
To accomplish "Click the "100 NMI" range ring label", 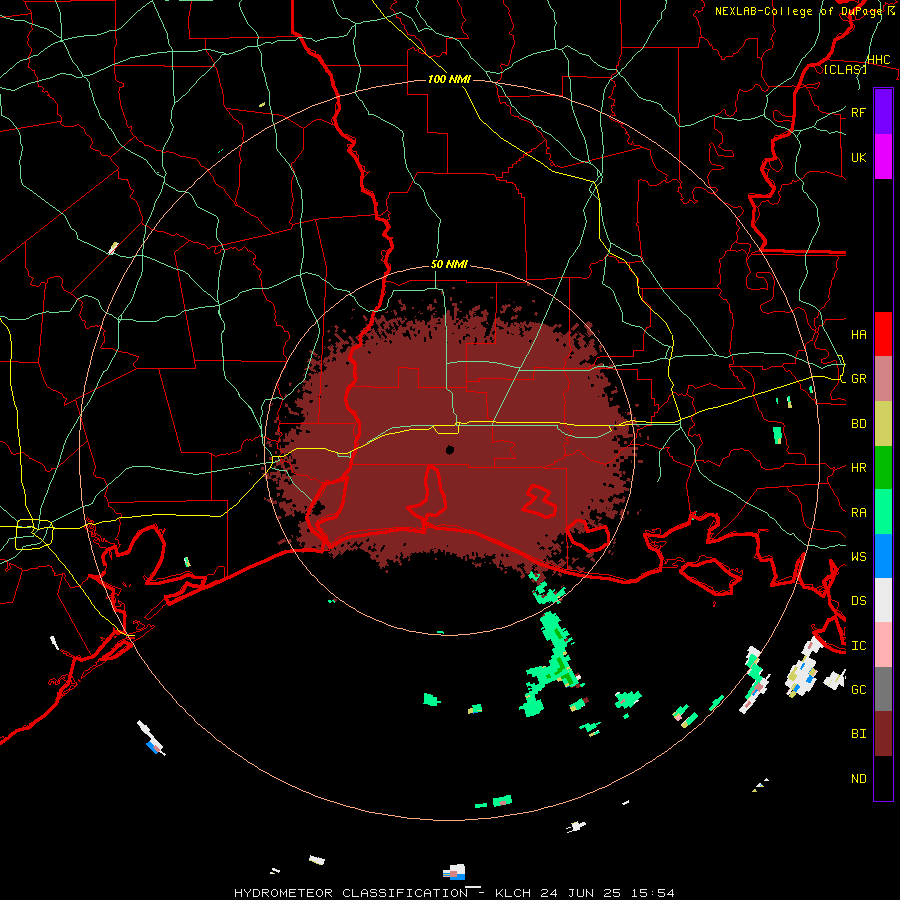I will pos(449,79).
